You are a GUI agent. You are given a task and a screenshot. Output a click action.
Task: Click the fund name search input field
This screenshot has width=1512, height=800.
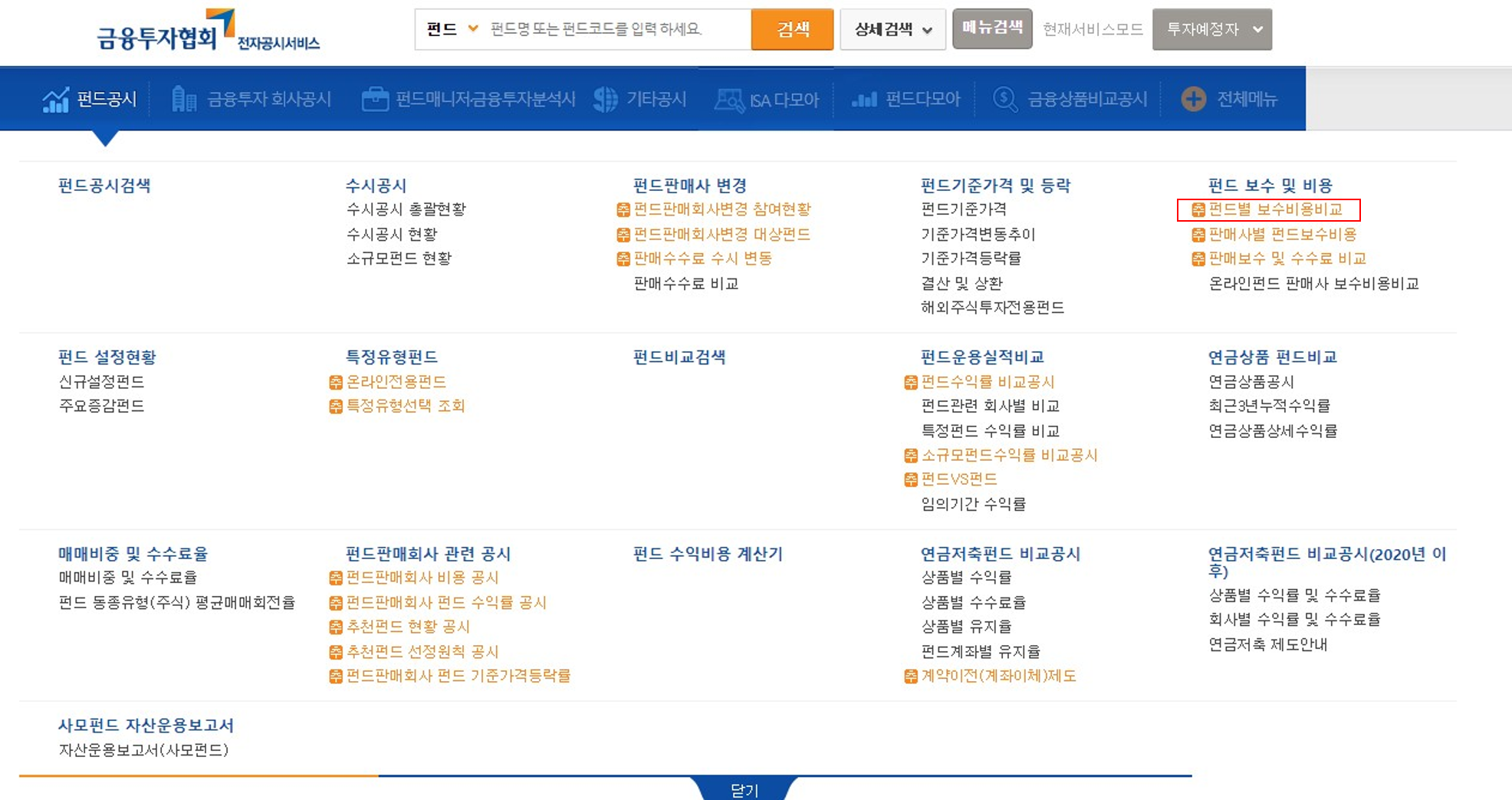pyautogui.click(x=613, y=29)
